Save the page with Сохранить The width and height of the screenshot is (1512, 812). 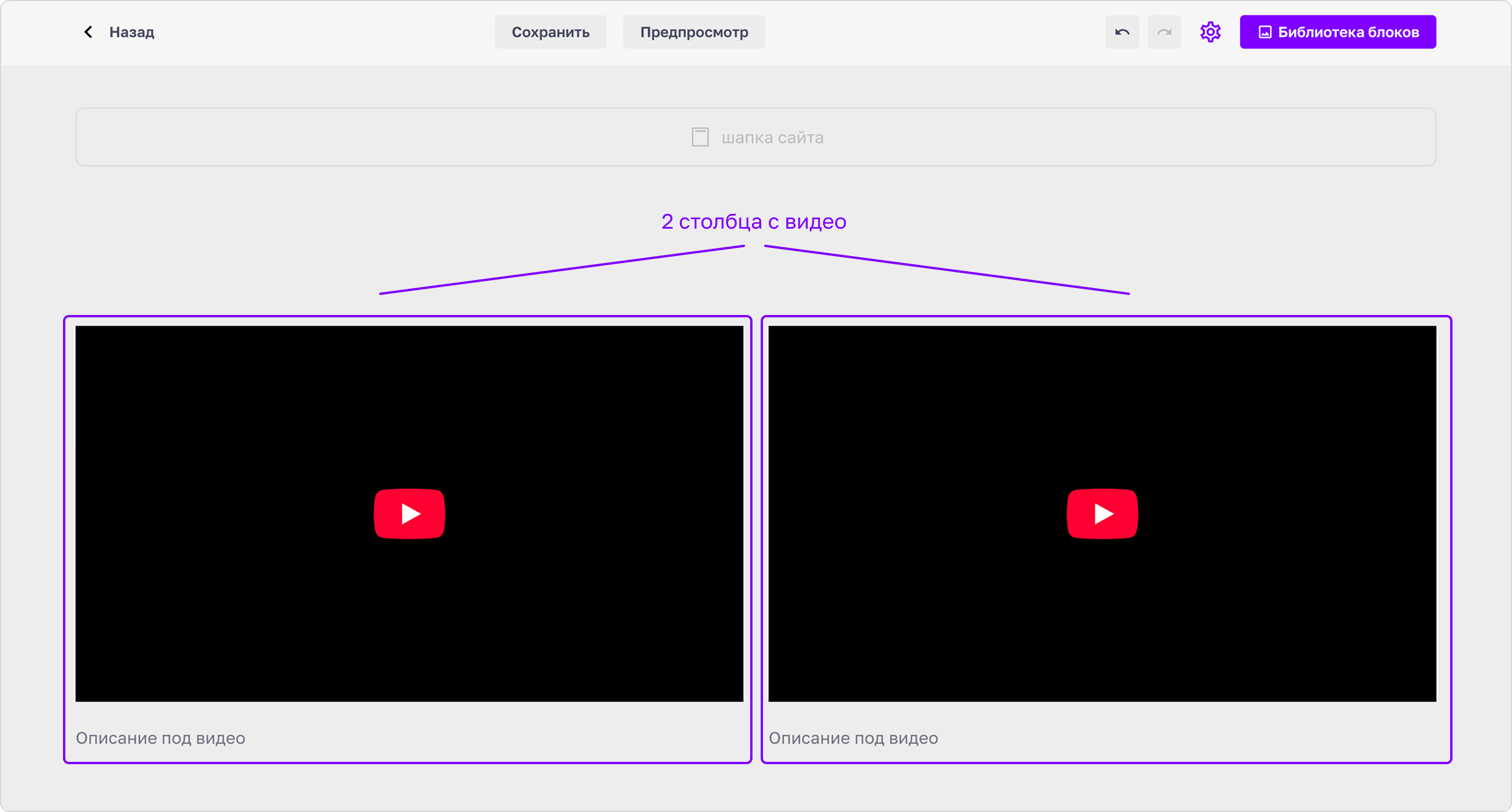(x=550, y=32)
